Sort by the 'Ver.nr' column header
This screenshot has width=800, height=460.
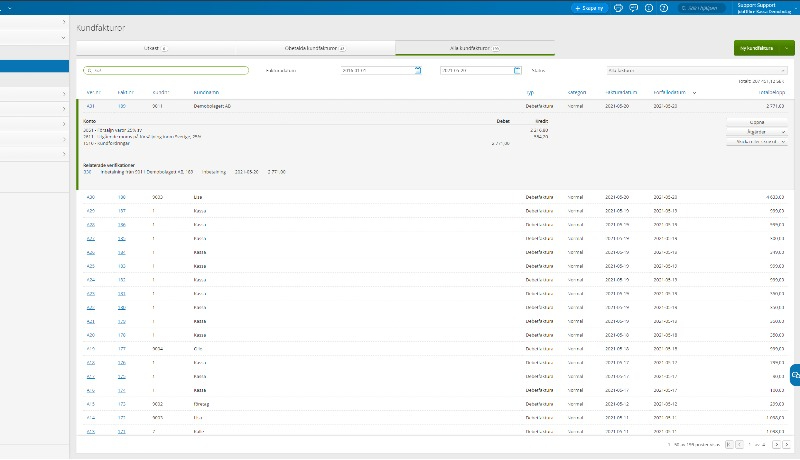(93, 92)
